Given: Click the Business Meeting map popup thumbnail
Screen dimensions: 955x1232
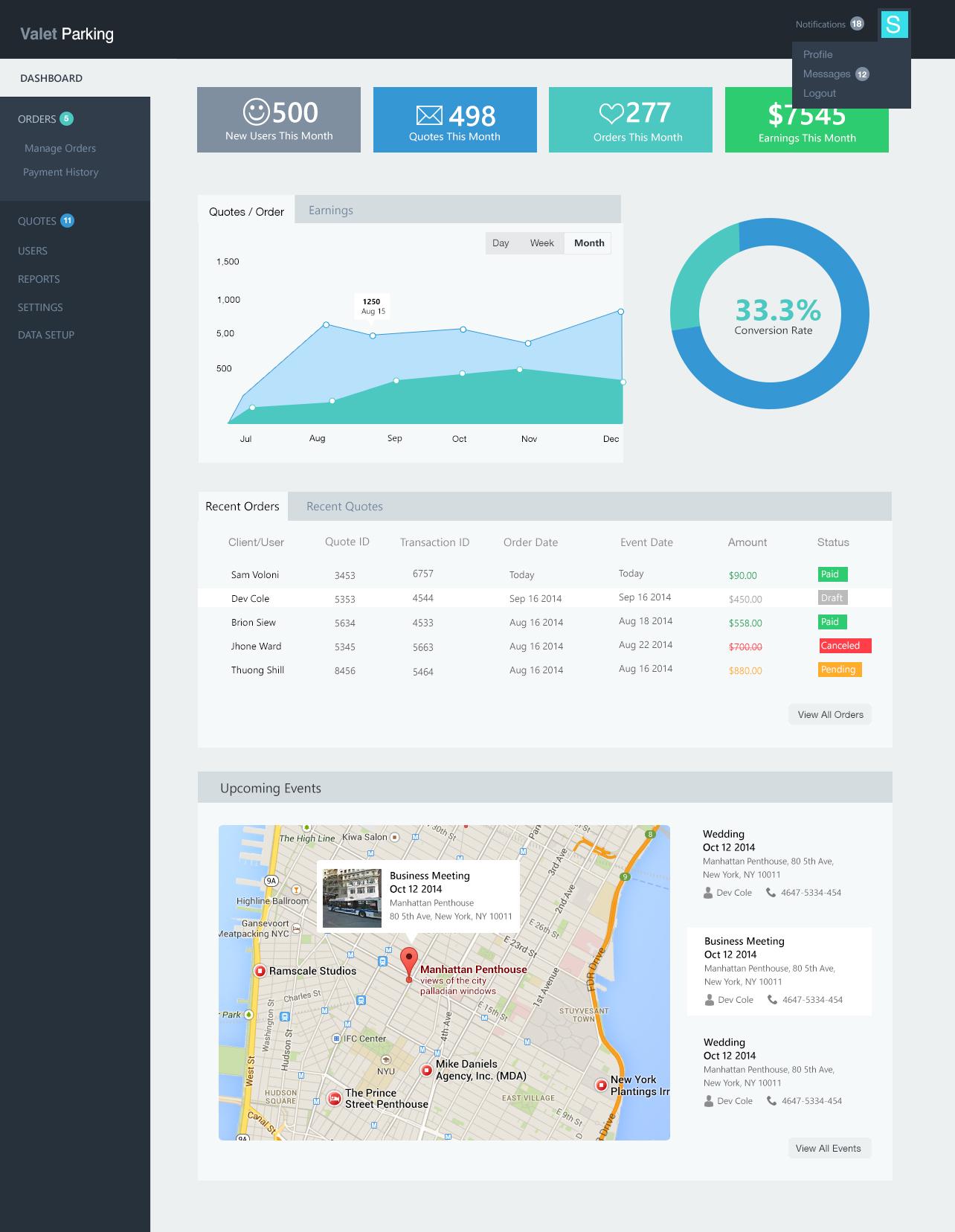Looking at the screenshot, I should coord(352,898).
